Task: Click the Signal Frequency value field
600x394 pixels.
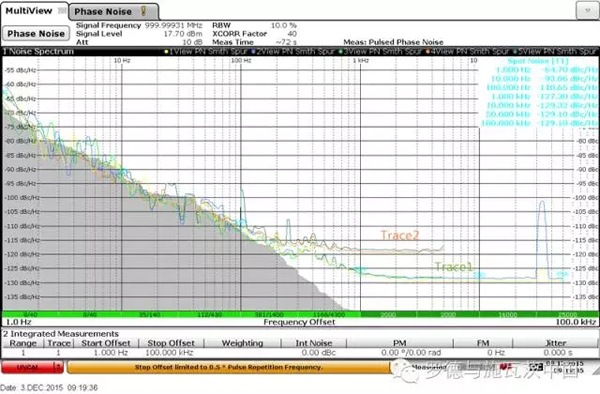Action: [x=173, y=25]
